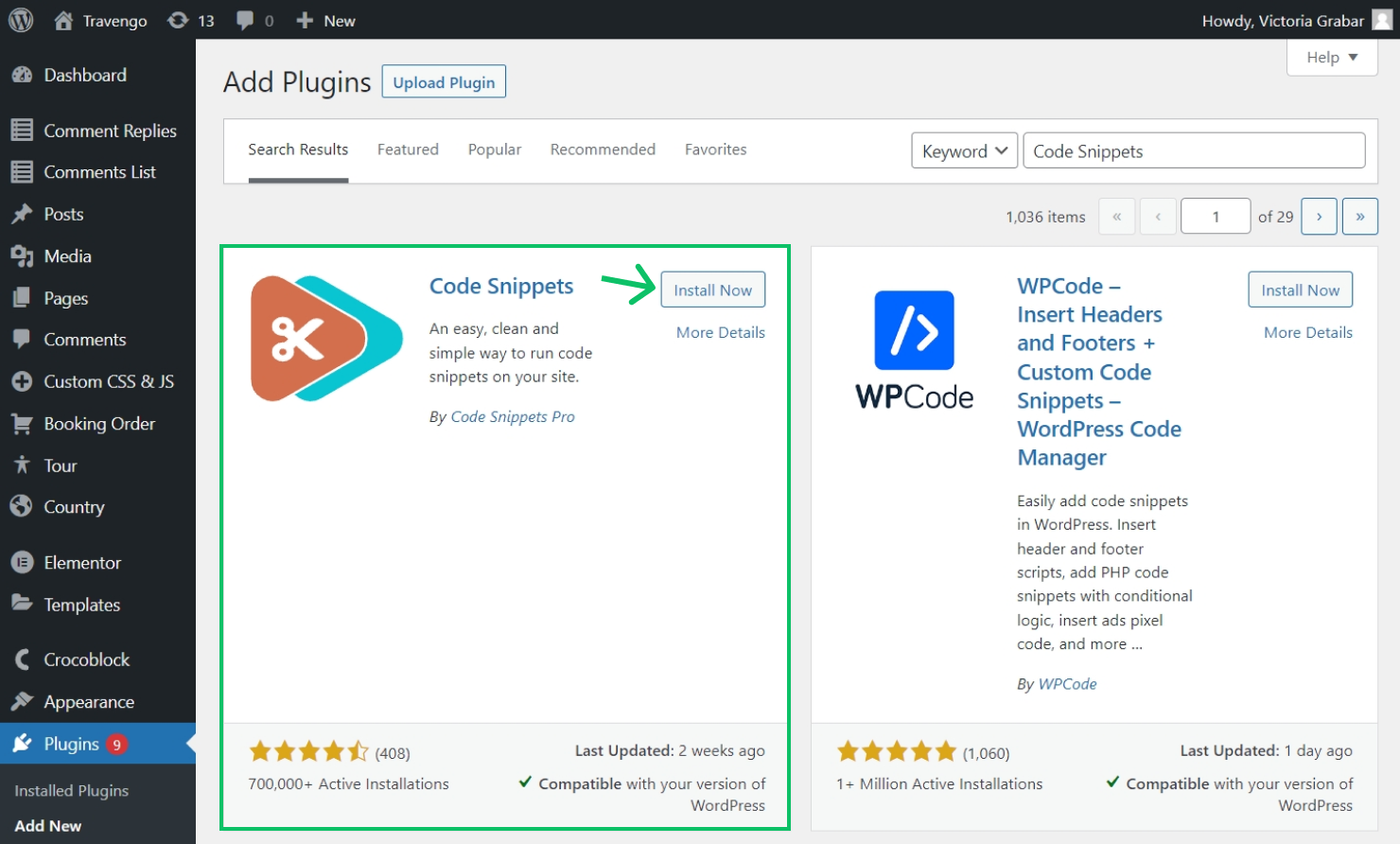This screenshot has width=1400, height=844.
Task: Click the plus New icon in the admin bar
Action: (305, 20)
